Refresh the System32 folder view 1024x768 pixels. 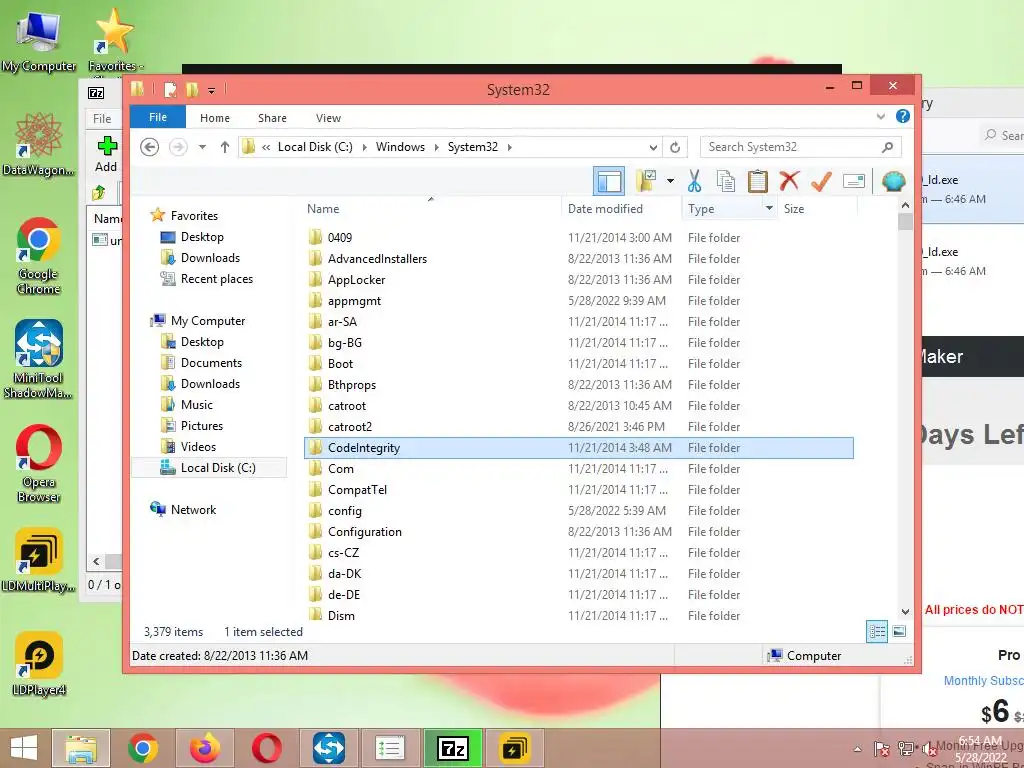675,147
